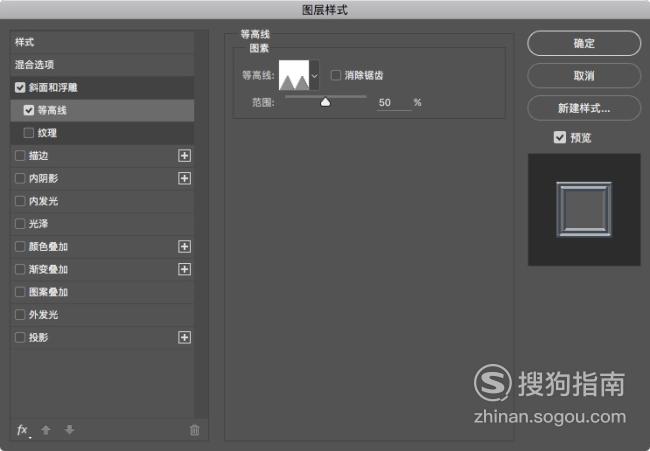Image resolution: width=650 pixels, height=451 pixels.
Task: Uncheck the 等高线 checkbox
Action: pos(29,110)
